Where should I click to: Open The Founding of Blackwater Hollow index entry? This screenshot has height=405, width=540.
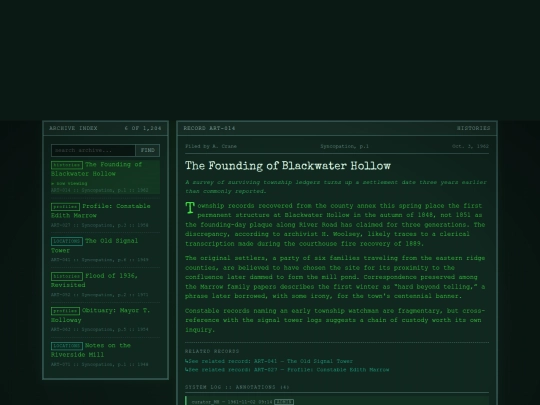105,177
